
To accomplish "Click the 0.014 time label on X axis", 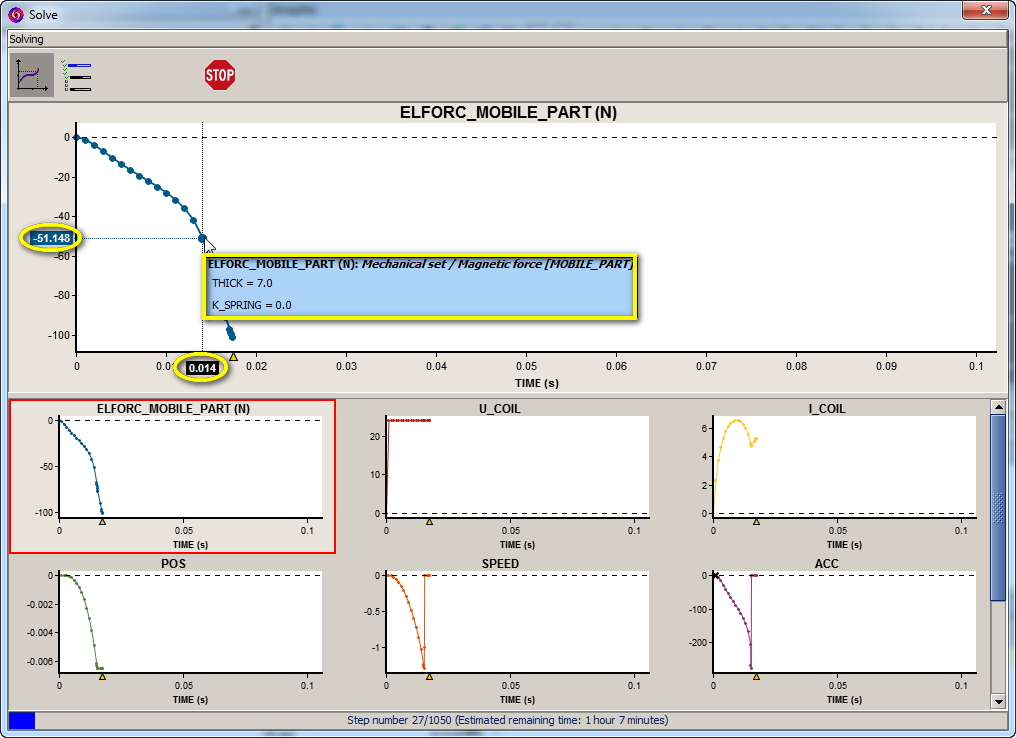I will click(x=202, y=368).
